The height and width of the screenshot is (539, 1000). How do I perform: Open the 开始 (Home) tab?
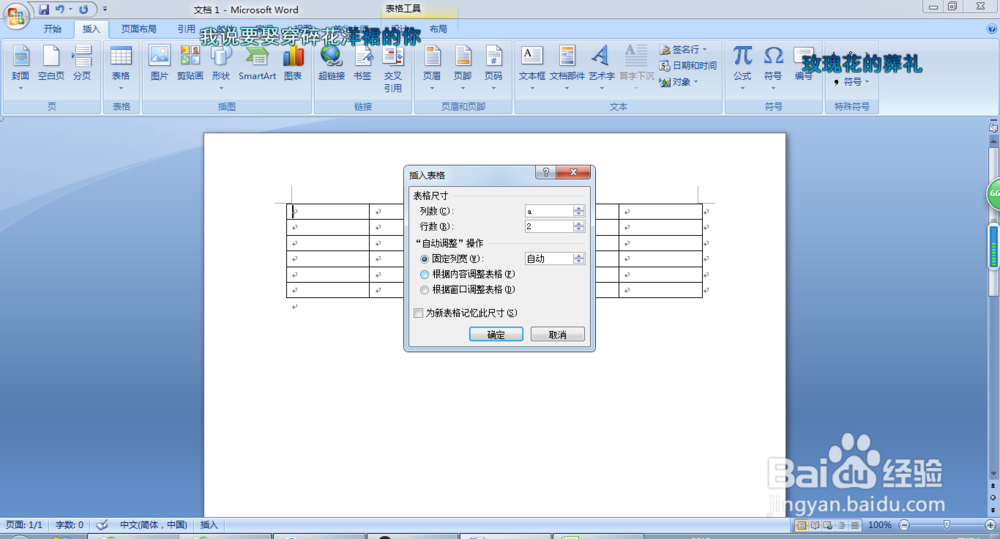click(53, 29)
